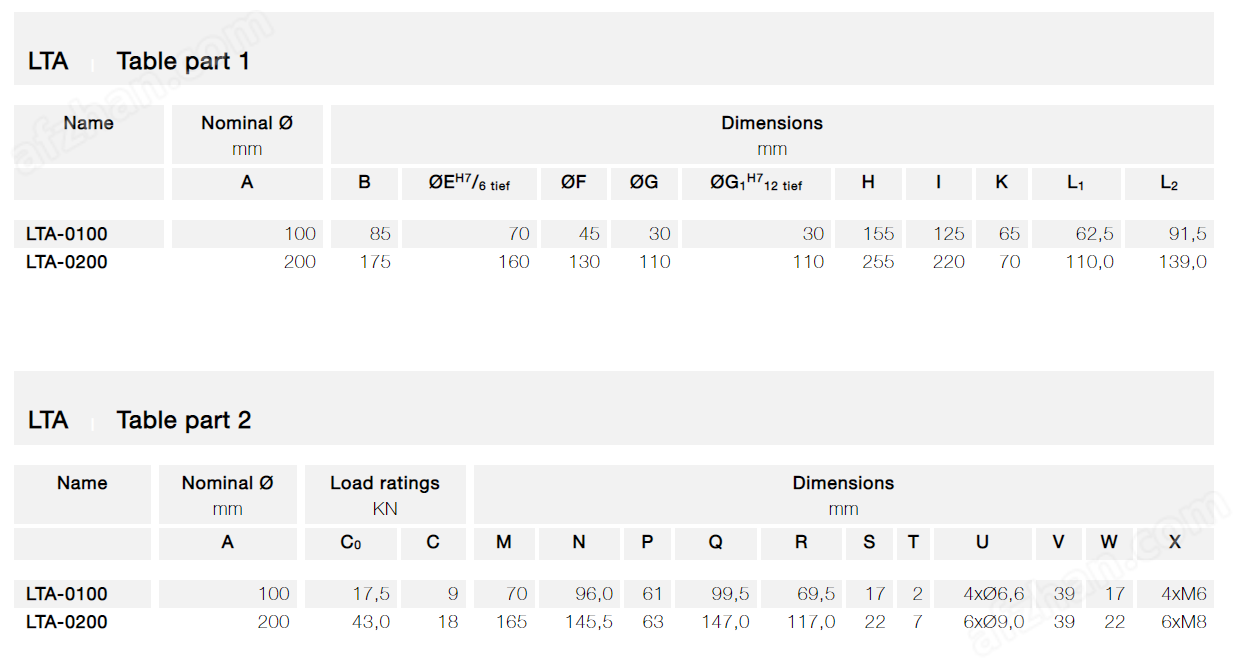Select LTA-0200 row name in Table part 1
The height and width of the screenshot is (668, 1243).
click(67, 262)
